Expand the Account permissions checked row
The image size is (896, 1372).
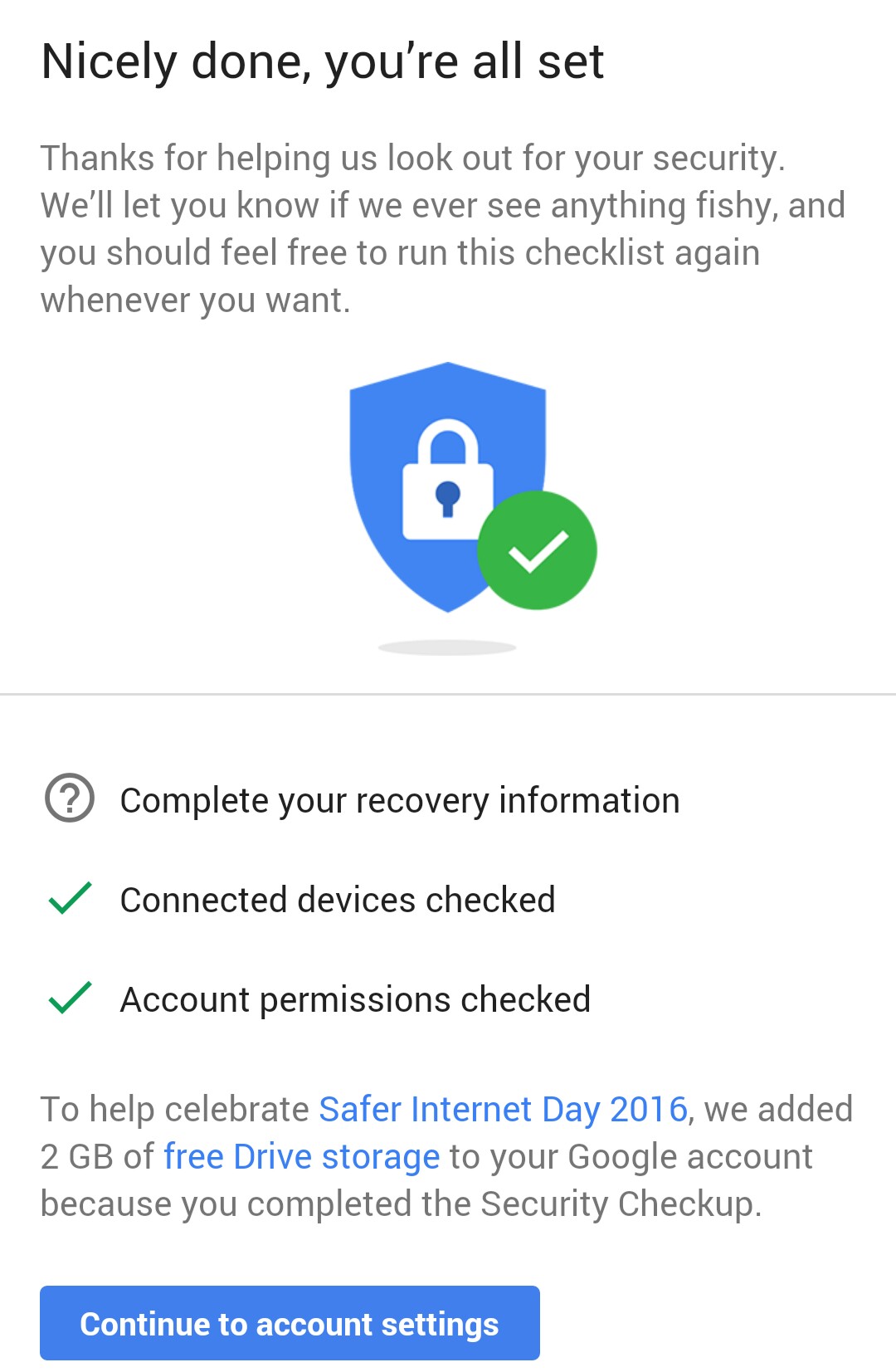(355, 999)
